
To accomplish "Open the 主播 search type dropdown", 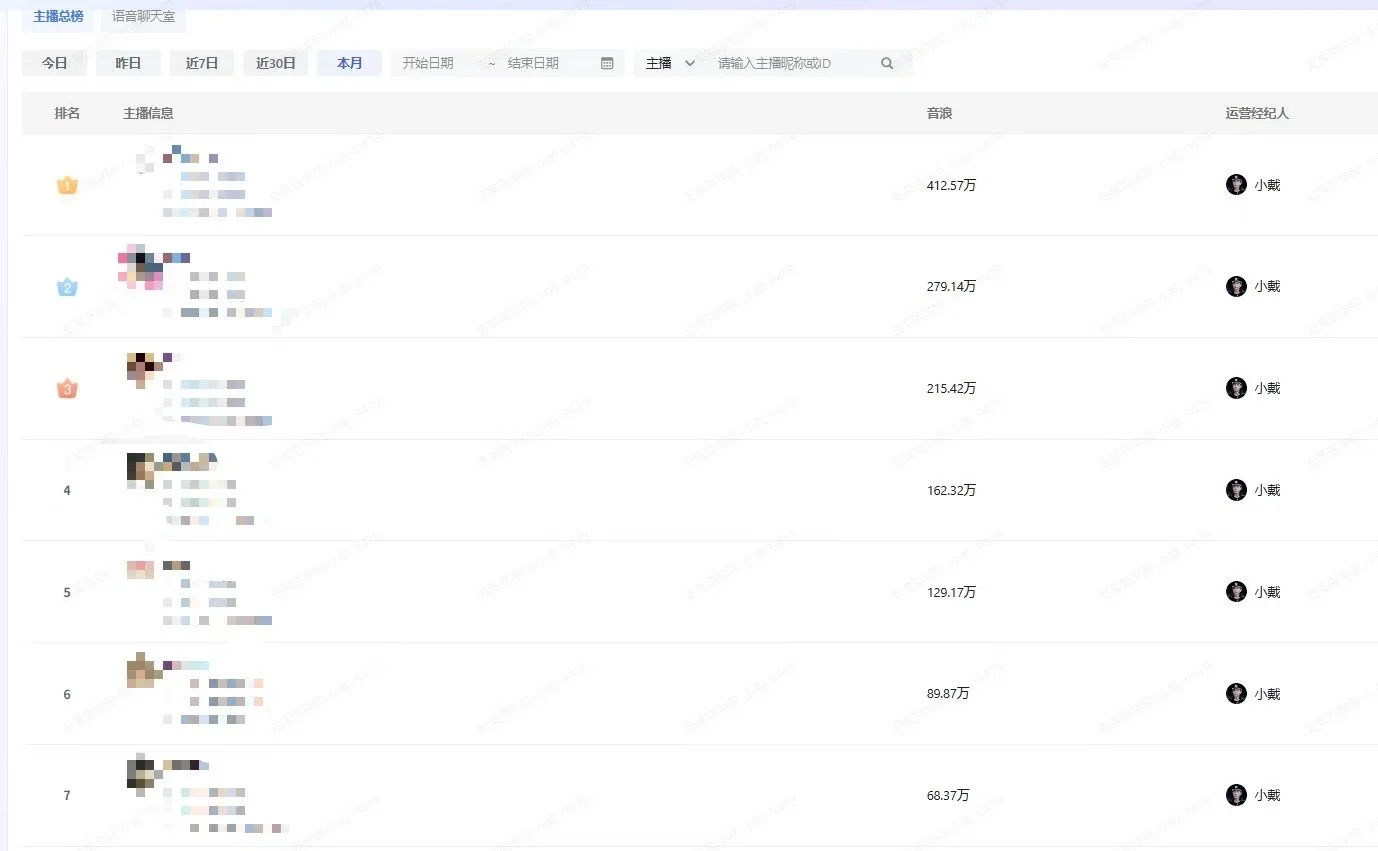I will coord(667,62).
